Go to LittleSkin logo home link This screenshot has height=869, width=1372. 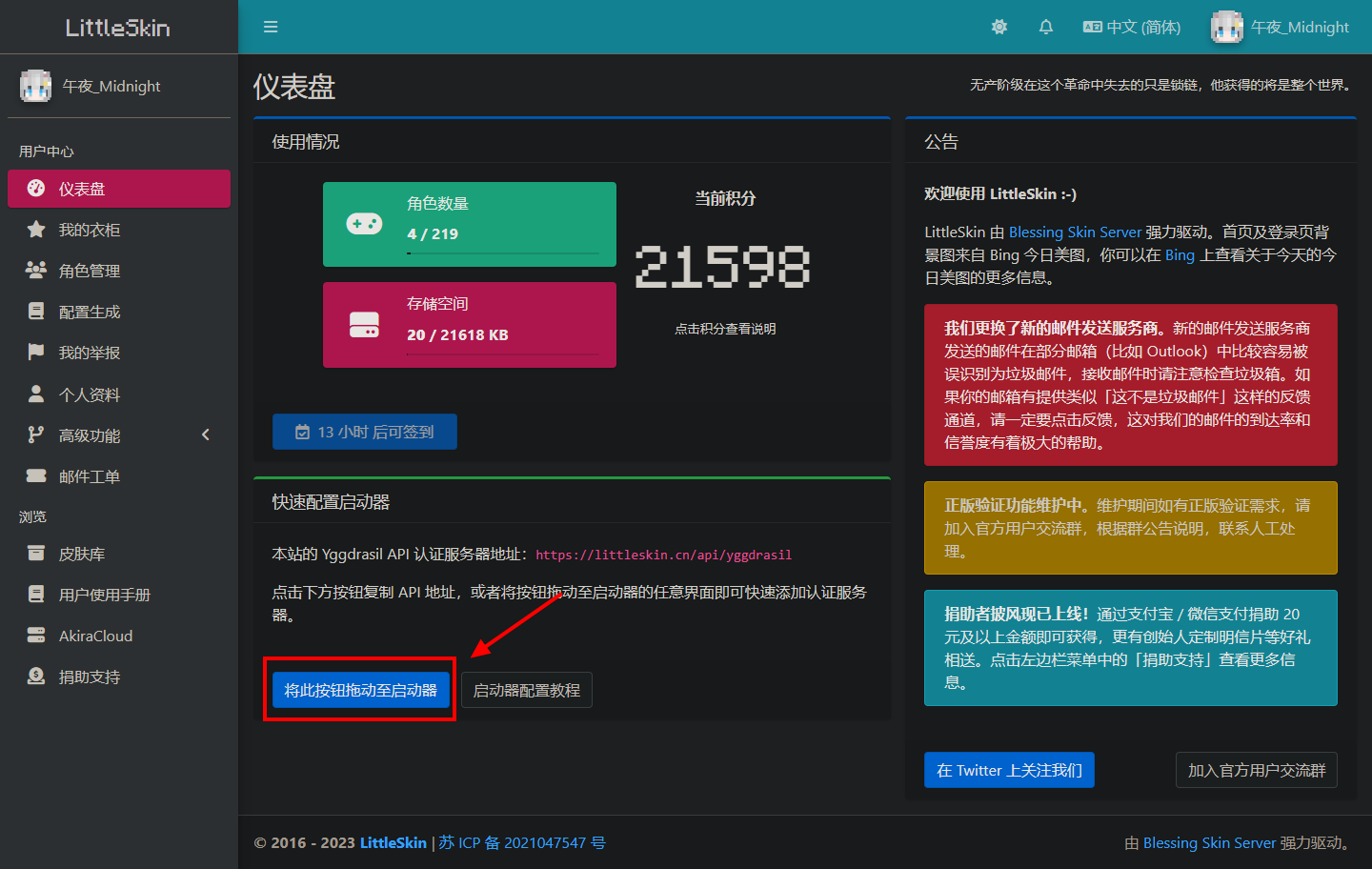118,28
